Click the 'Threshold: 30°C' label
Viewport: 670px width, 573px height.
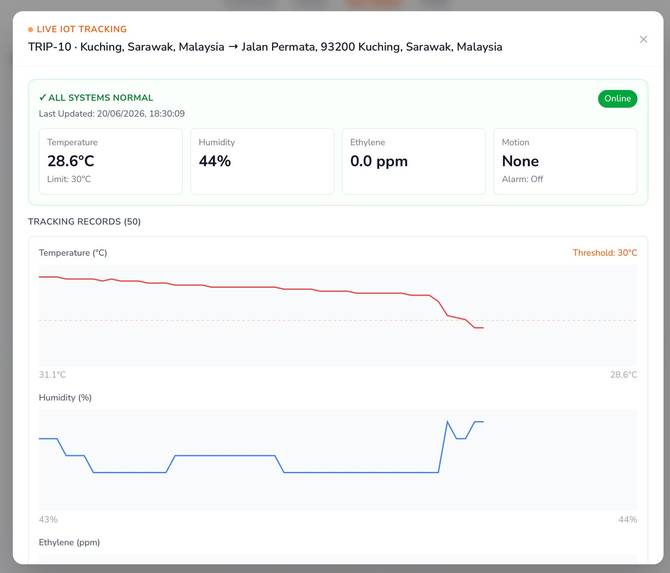pos(605,253)
